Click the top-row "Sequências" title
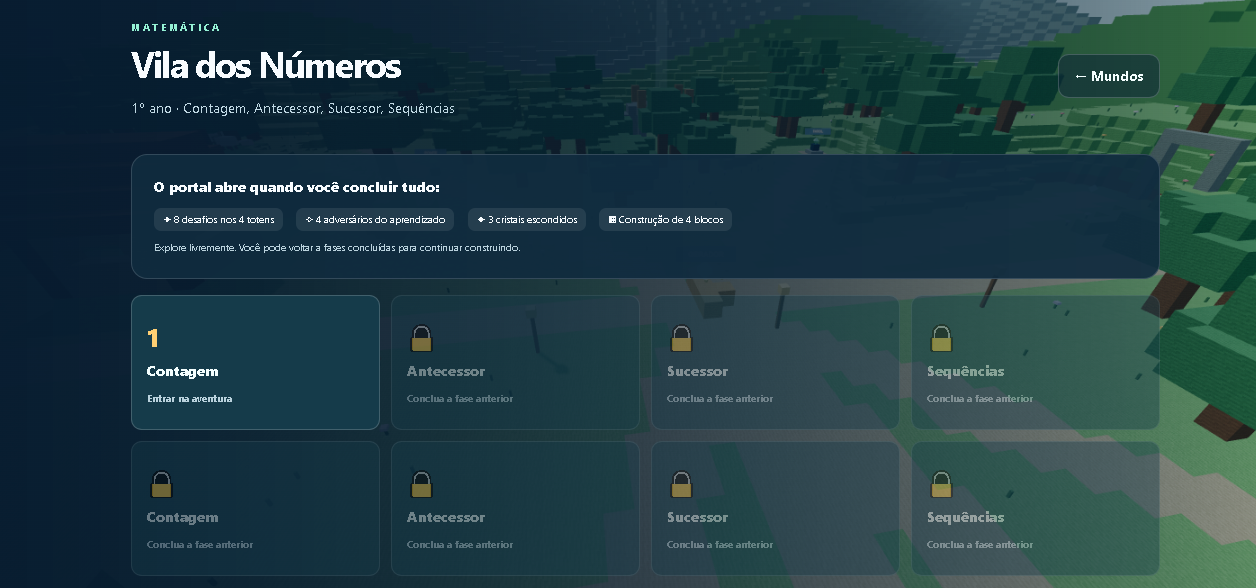The image size is (1256, 588). (966, 371)
